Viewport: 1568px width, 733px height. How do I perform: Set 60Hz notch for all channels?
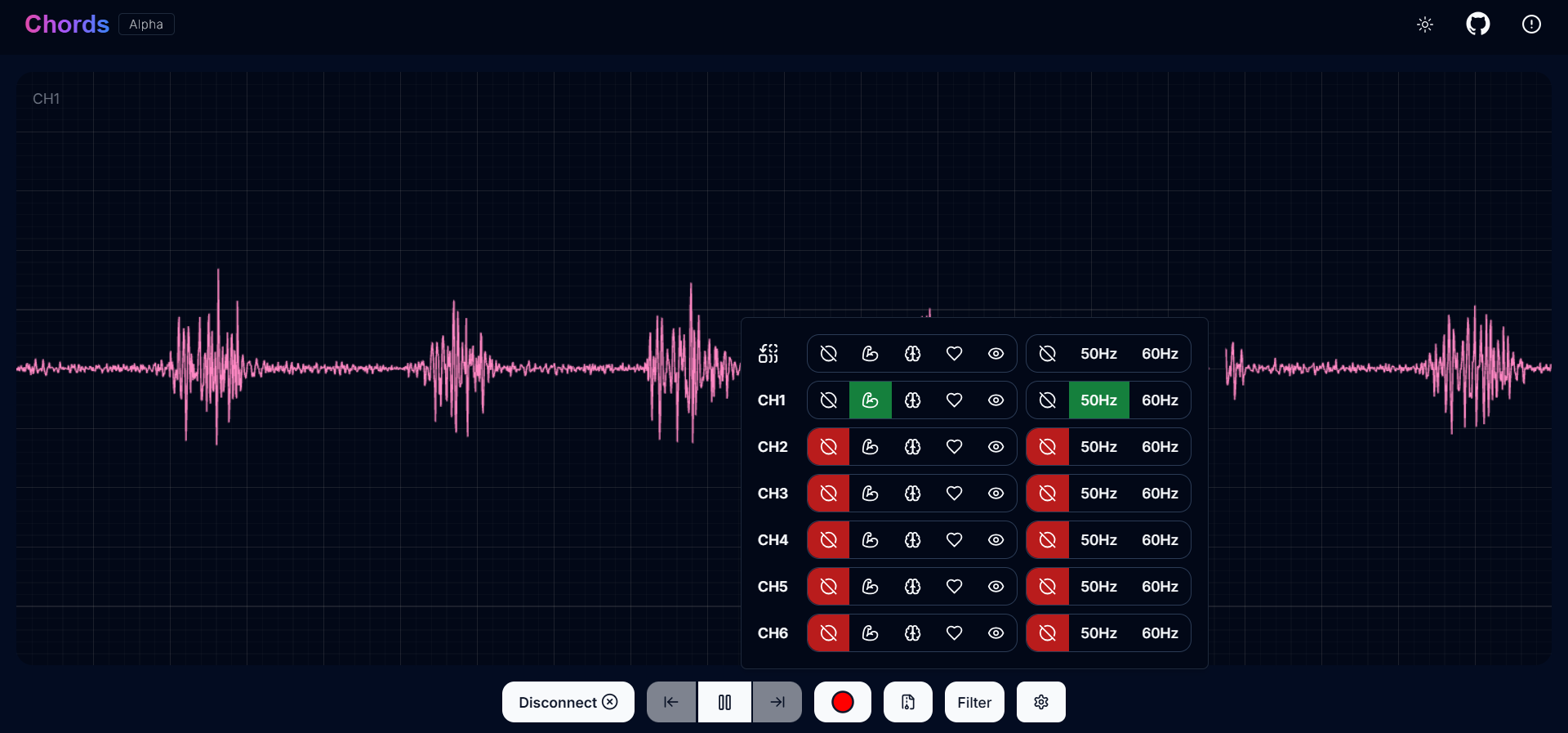coord(1160,354)
